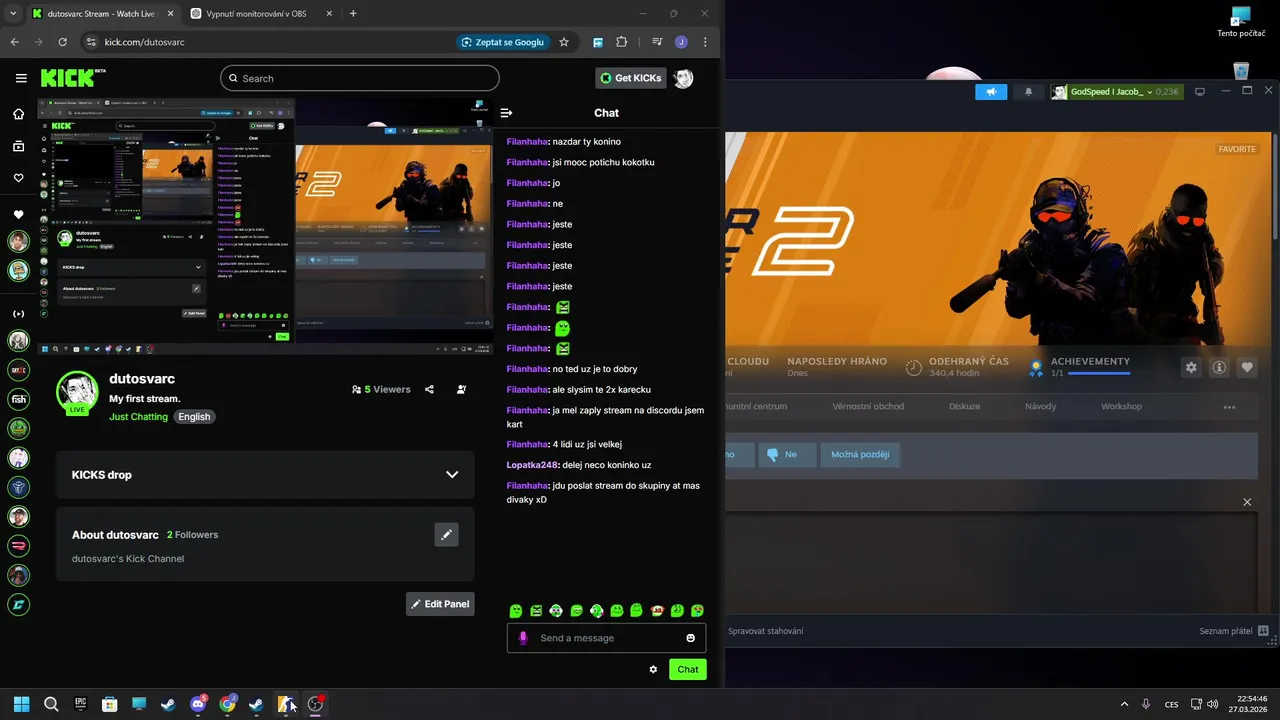Reload the kick.com page

click(62, 42)
